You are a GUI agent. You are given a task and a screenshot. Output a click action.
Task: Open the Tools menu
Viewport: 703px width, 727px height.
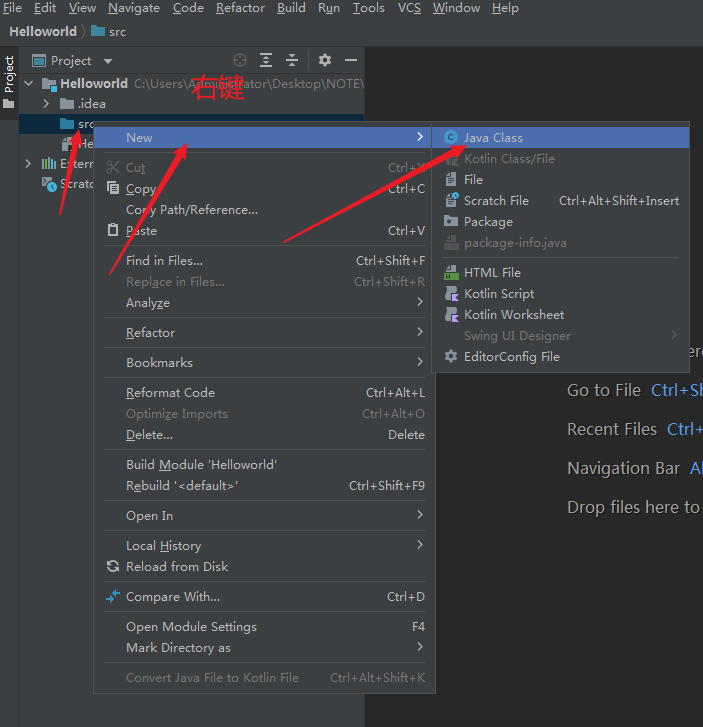[x=369, y=8]
